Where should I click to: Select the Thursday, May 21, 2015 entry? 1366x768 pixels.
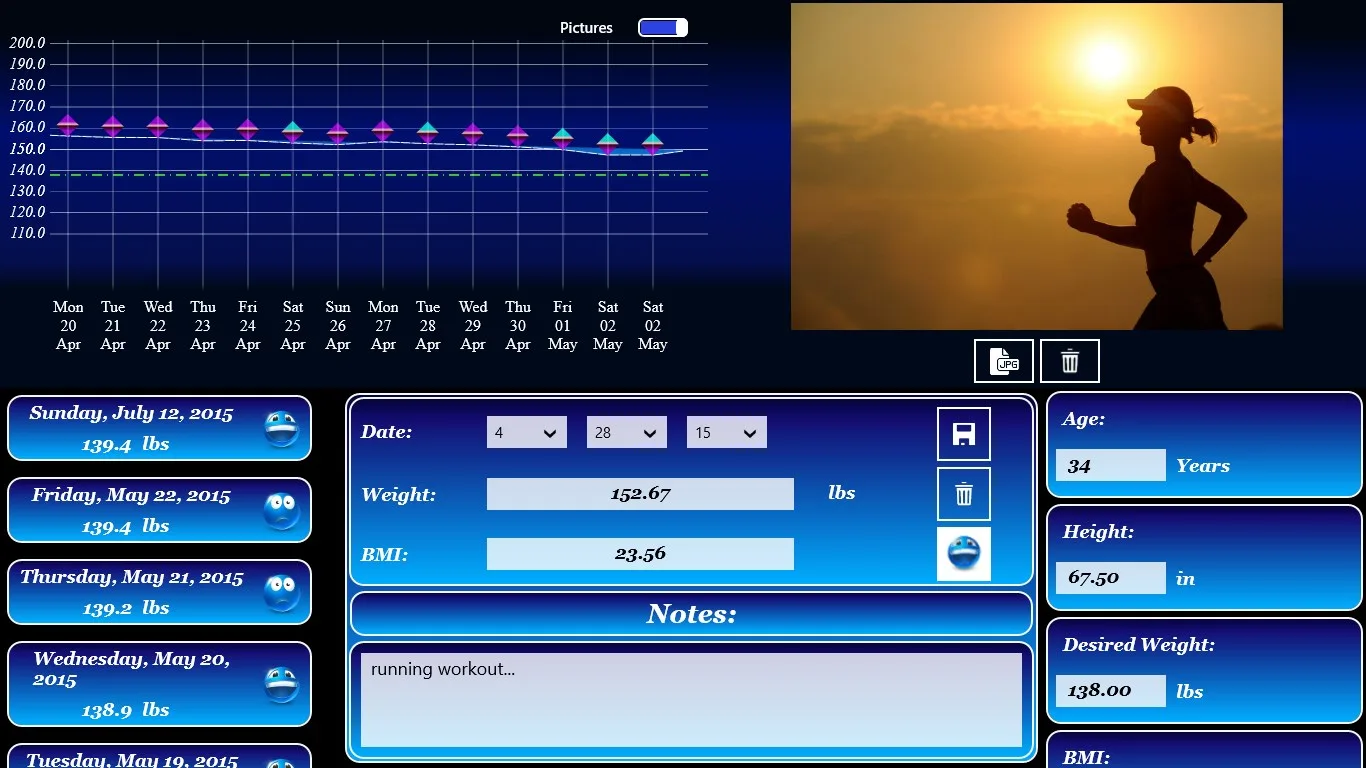[160, 592]
